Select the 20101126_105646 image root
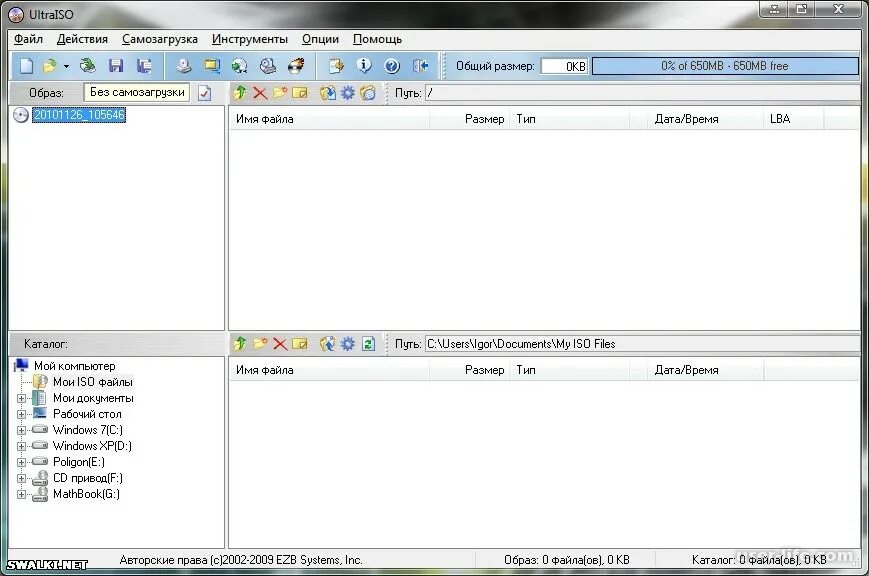This screenshot has height=576, width=869. click(x=79, y=115)
